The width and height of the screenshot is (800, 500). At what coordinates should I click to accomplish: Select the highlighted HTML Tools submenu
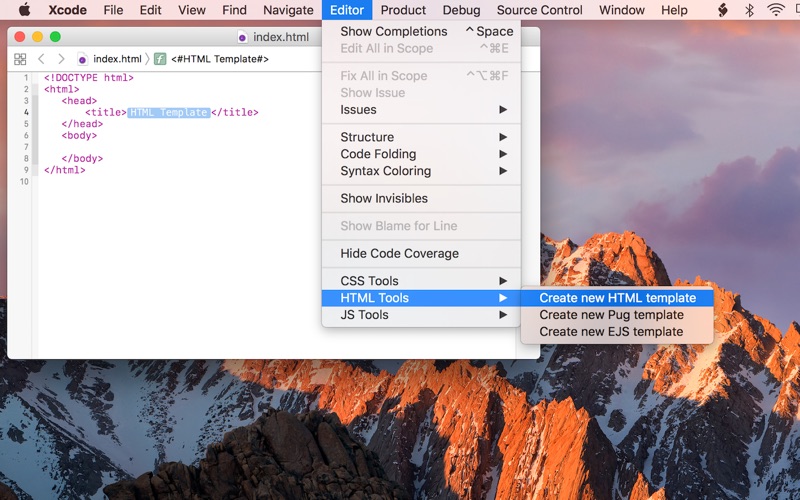pos(421,298)
